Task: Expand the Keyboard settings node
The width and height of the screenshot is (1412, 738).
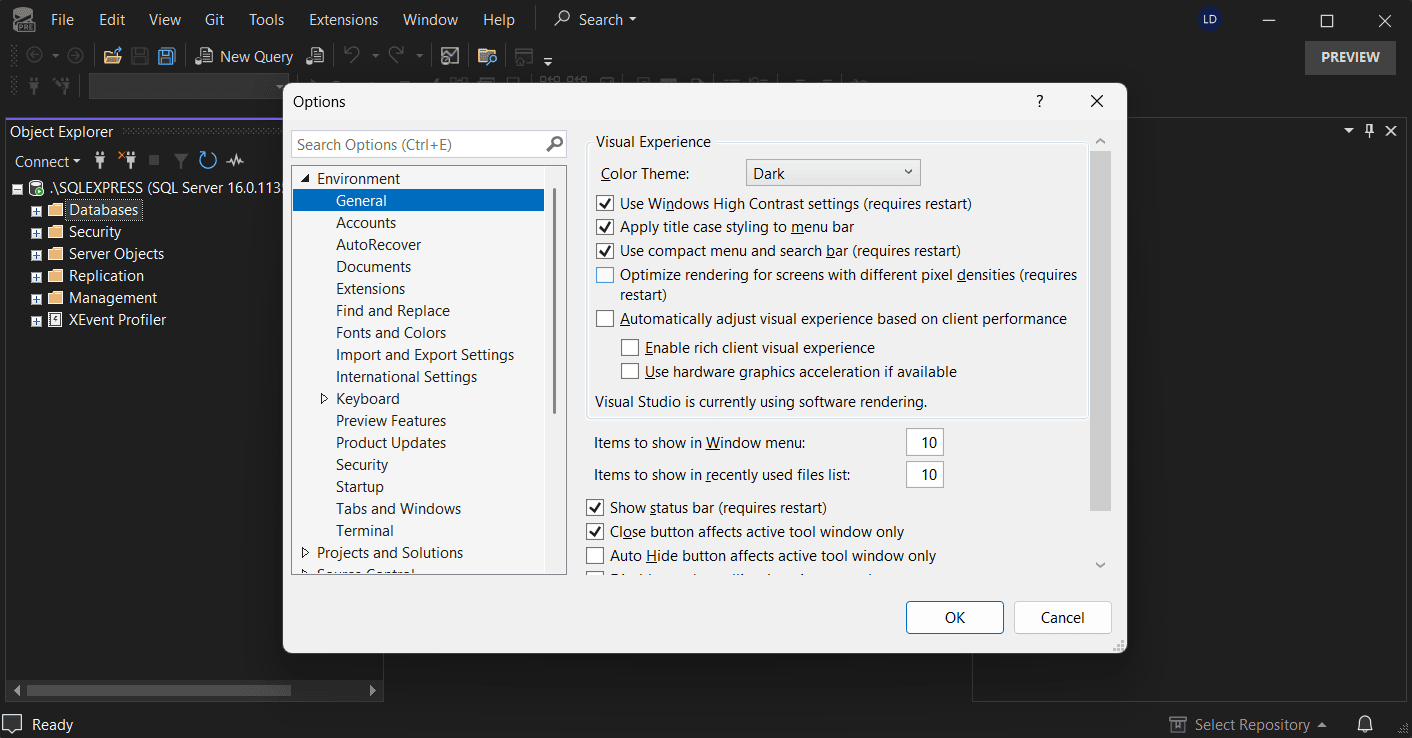Action: pos(323,398)
